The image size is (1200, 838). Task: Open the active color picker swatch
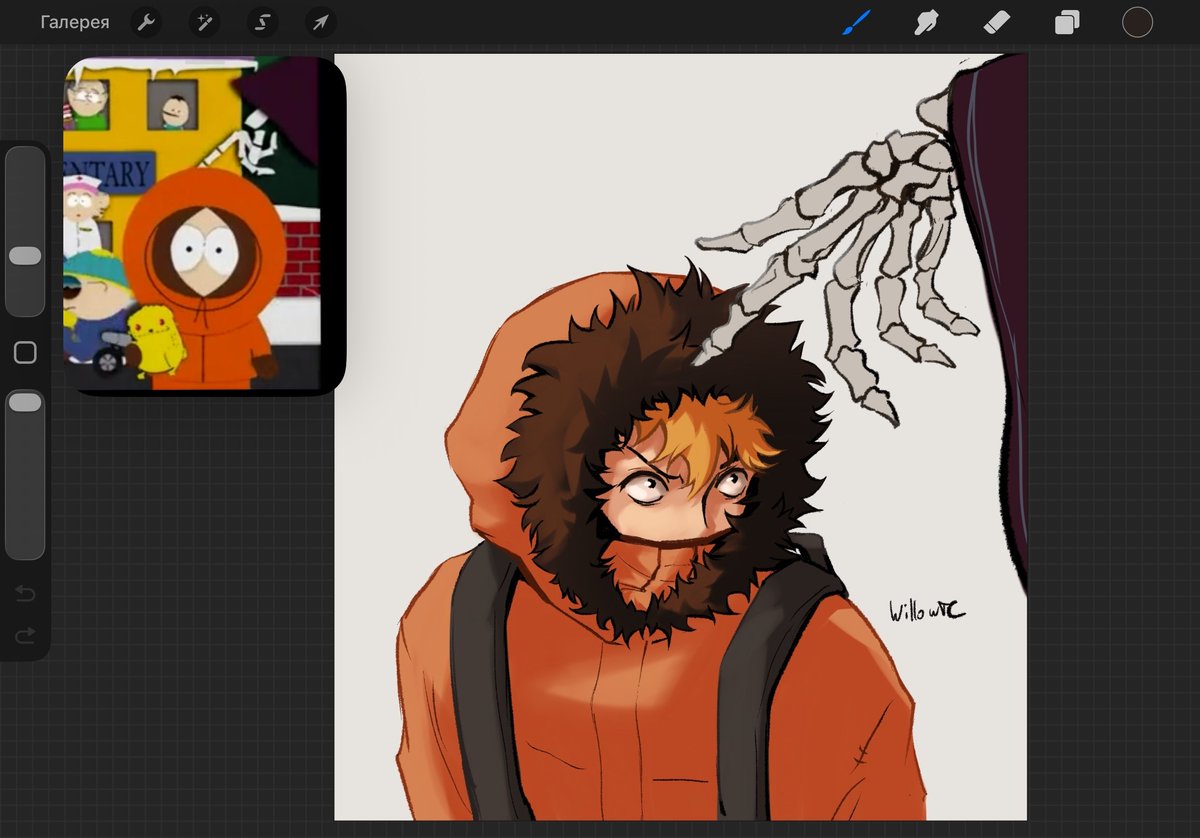[1137, 22]
